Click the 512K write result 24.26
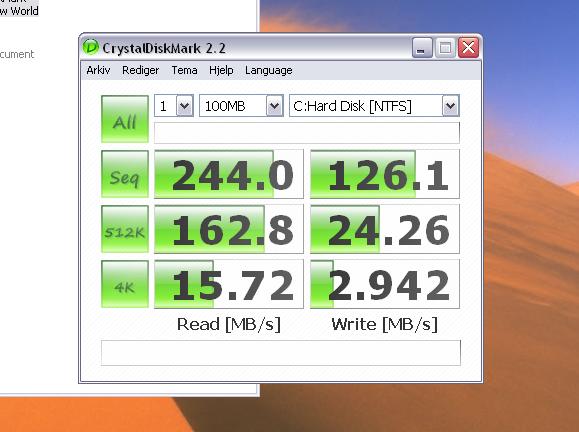This screenshot has width=579, height=432. point(385,229)
